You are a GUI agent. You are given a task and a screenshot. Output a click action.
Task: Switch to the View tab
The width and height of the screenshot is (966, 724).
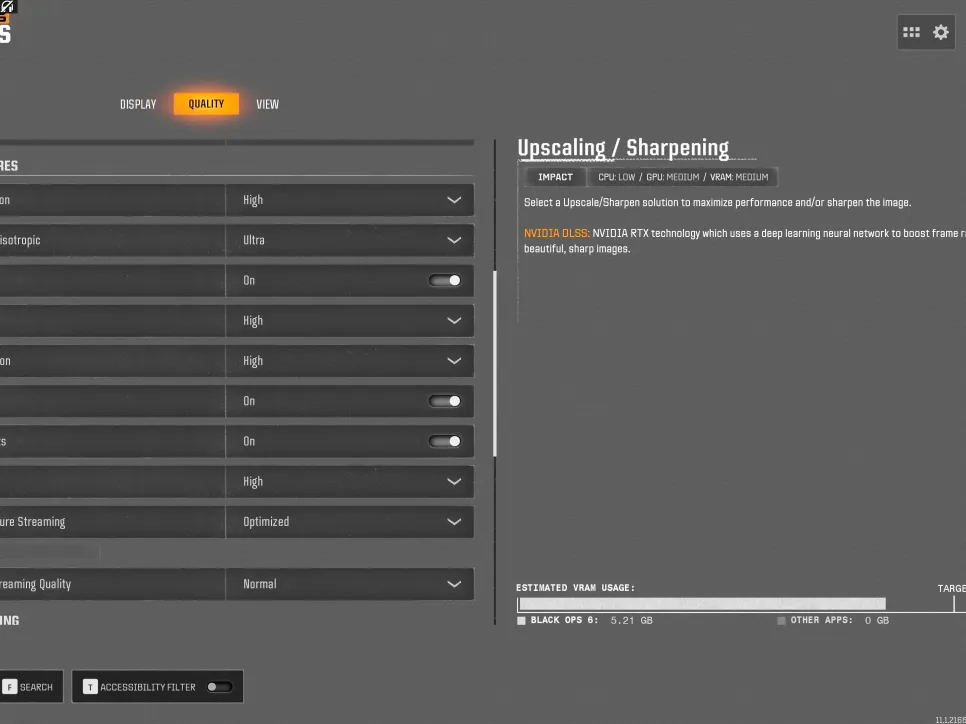(267, 104)
